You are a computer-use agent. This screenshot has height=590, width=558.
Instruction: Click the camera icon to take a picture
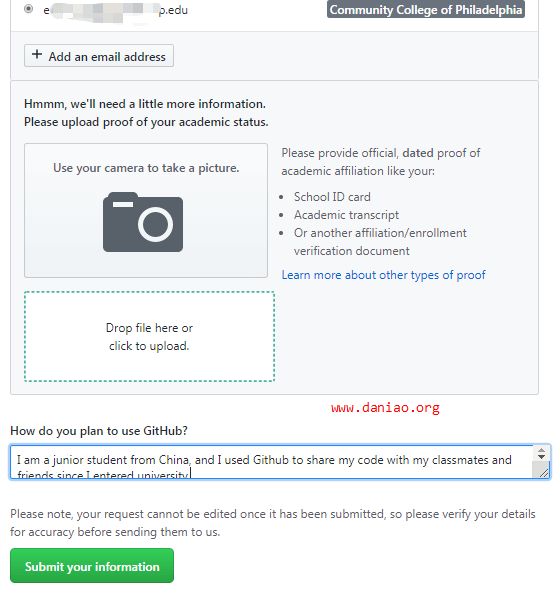143,222
